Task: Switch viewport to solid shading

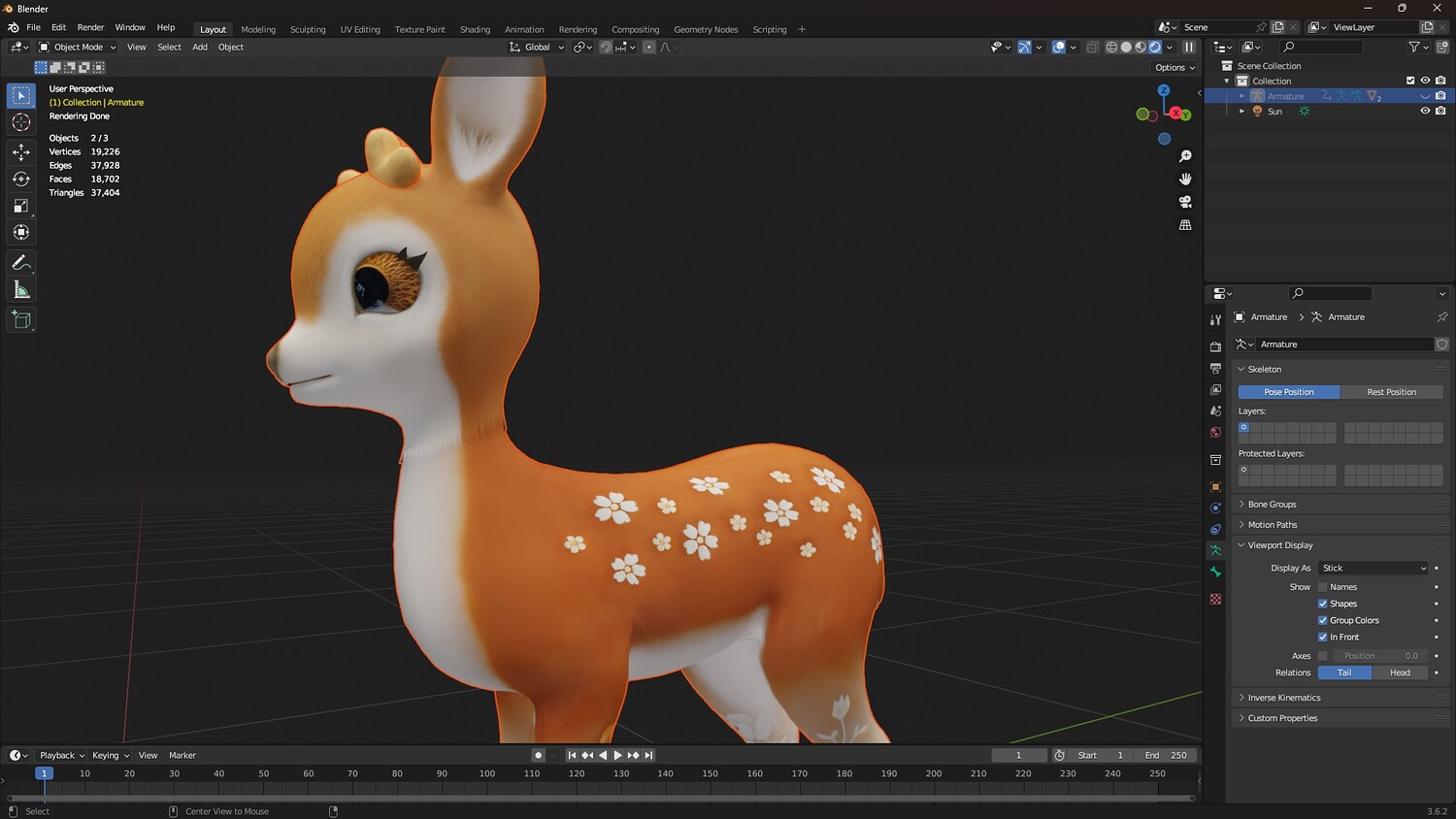Action: coord(1126,47)
